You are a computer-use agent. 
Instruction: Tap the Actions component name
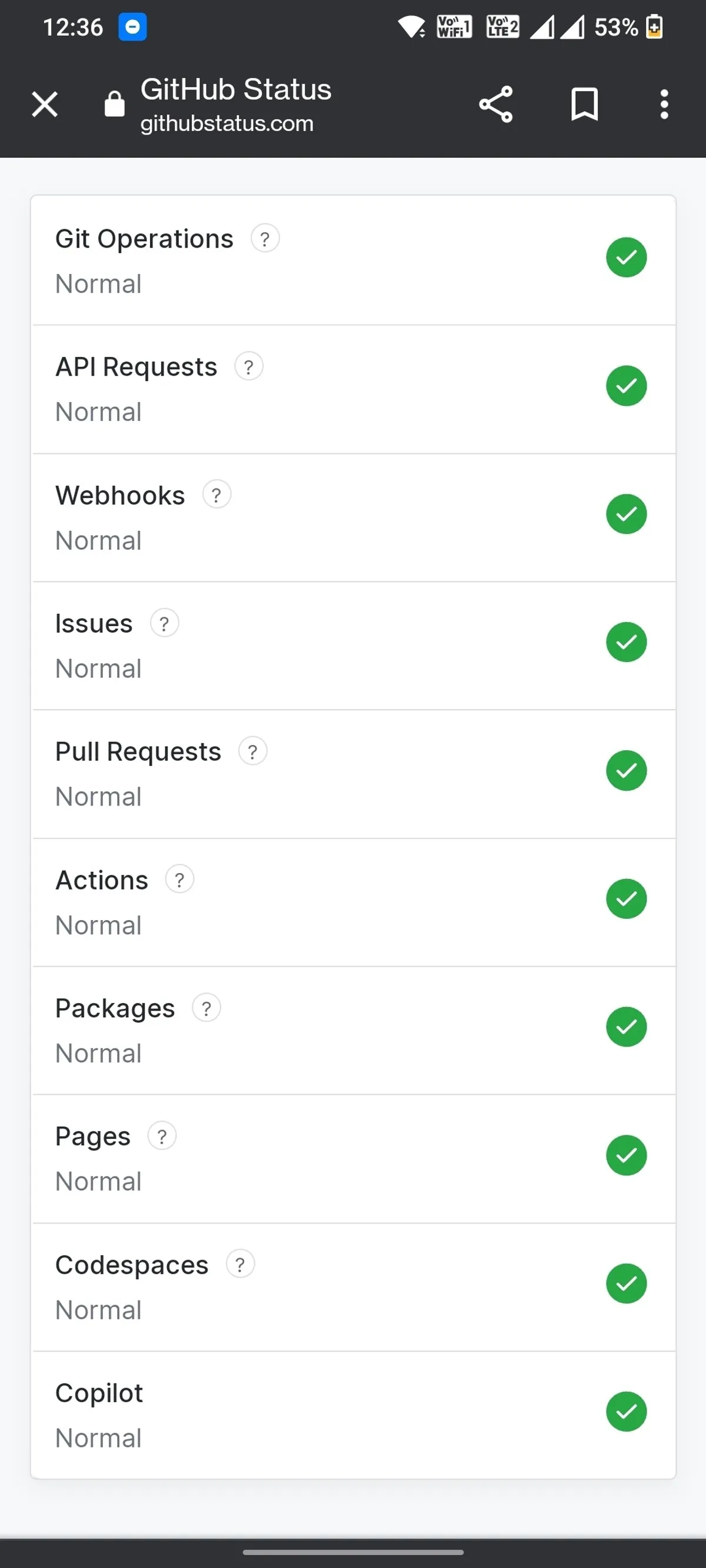point(102,880)
